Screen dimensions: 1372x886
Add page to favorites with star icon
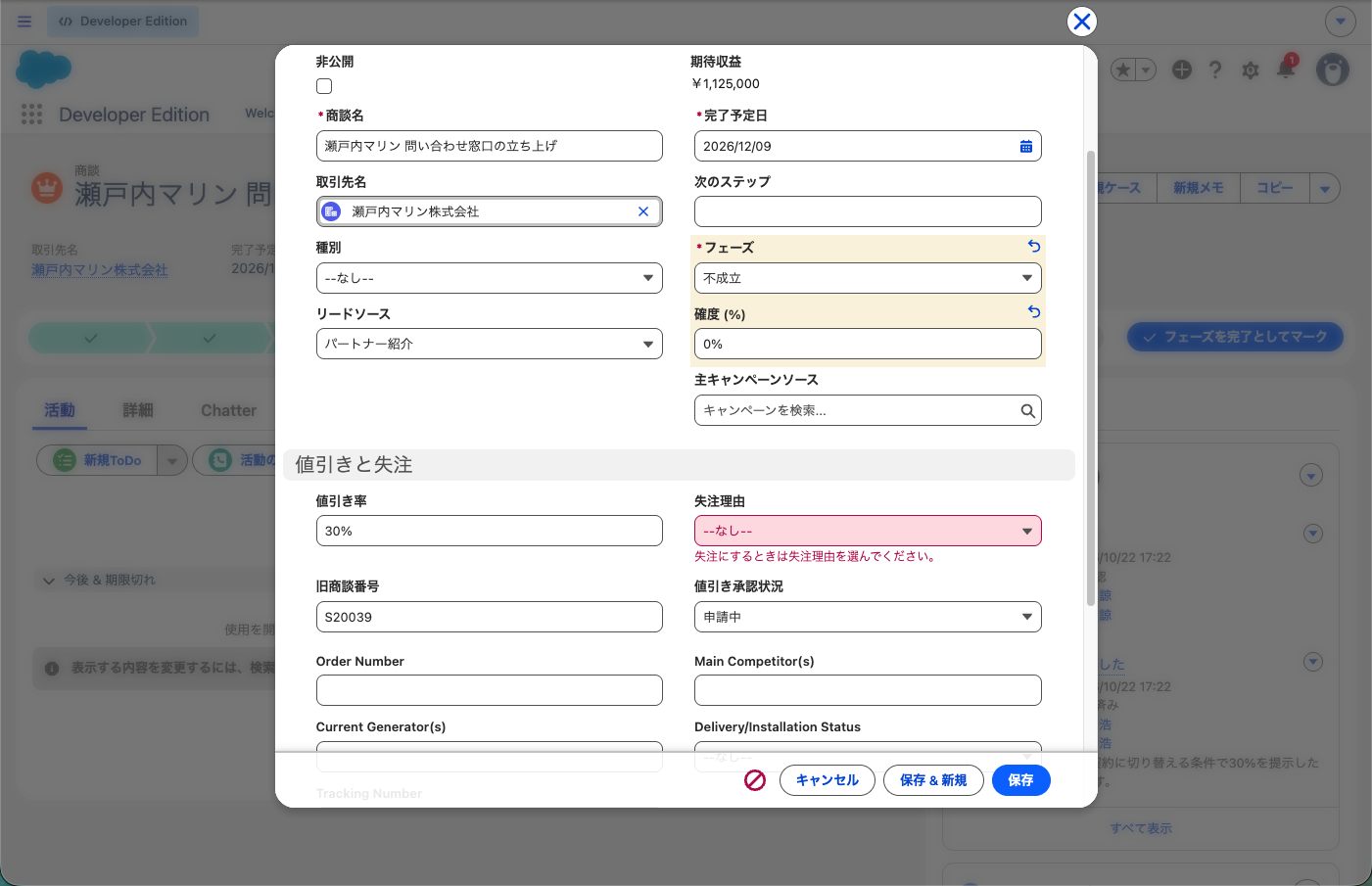click(1124, 70)
